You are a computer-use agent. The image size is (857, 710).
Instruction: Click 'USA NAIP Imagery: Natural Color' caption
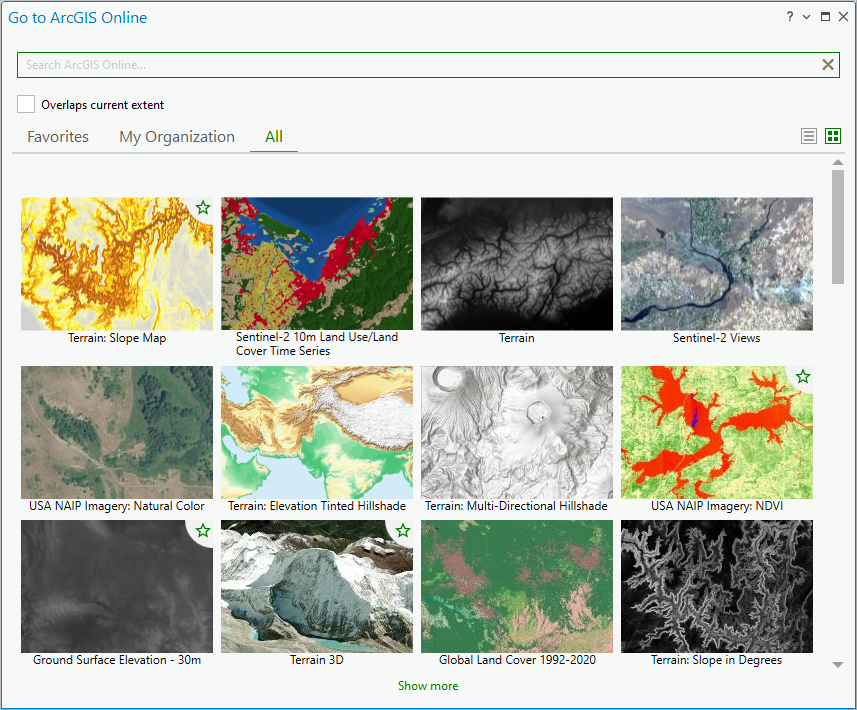click(117, 506)
